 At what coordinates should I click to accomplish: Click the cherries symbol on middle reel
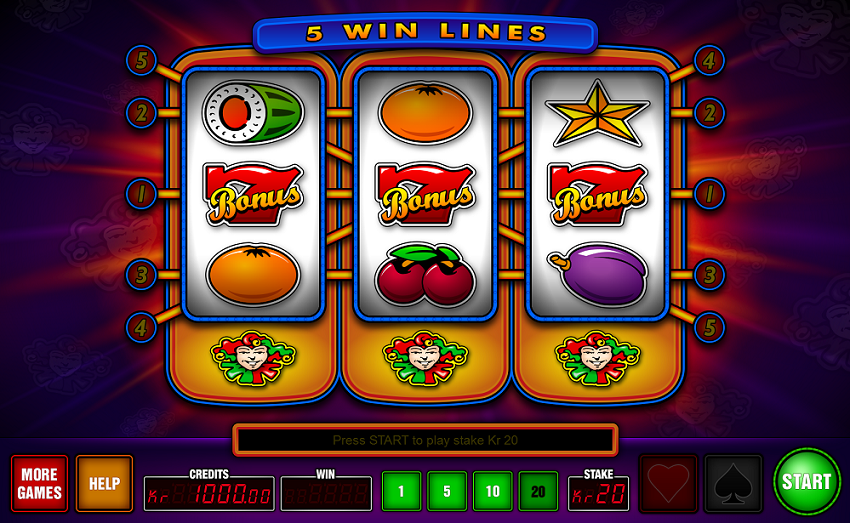tap(425, 276)
